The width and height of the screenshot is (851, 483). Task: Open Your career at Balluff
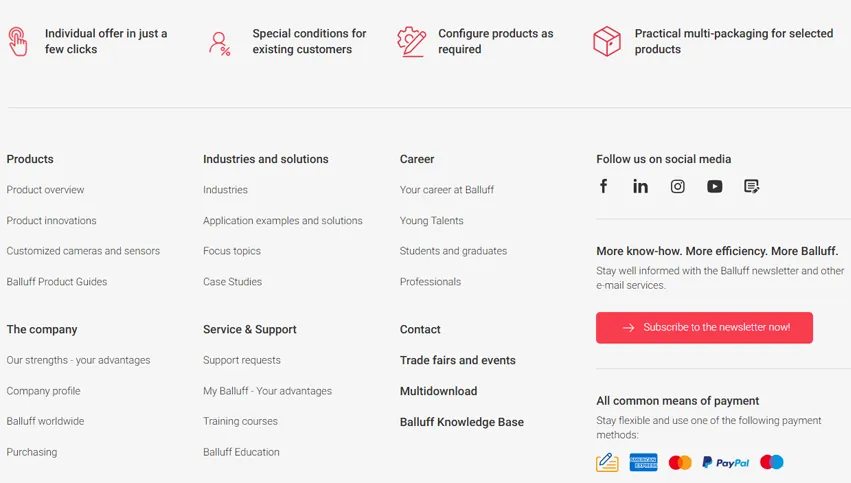click(x=446, y=190)
